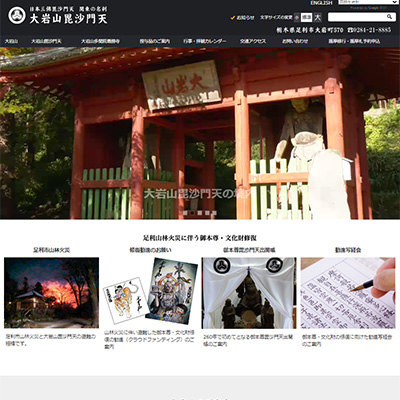Open the white-curtained statue thumbnail
400x400 pixels.
point(249,293)
